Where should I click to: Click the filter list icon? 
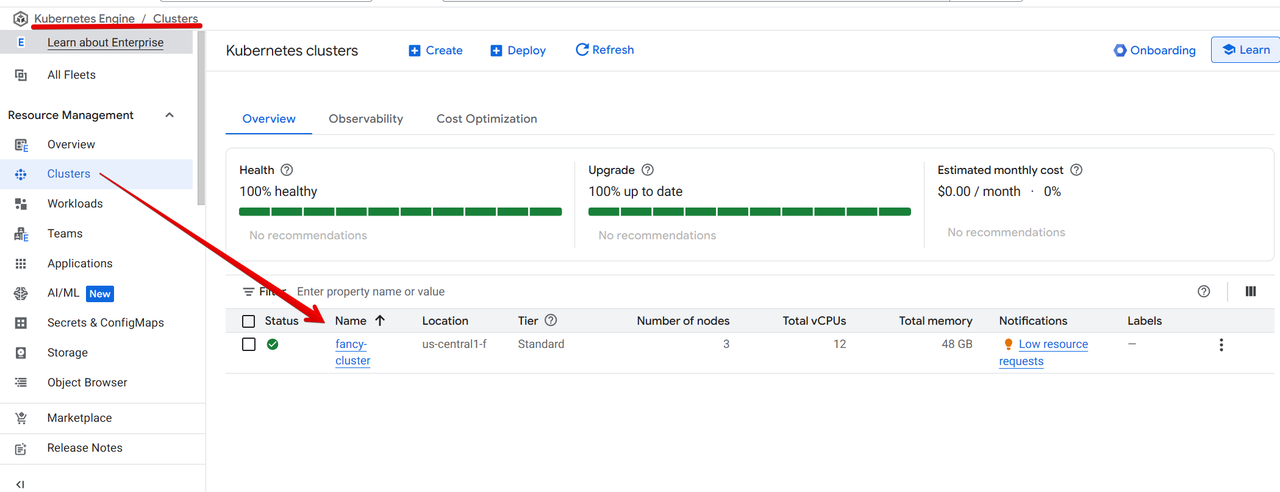tap(249, 292)
